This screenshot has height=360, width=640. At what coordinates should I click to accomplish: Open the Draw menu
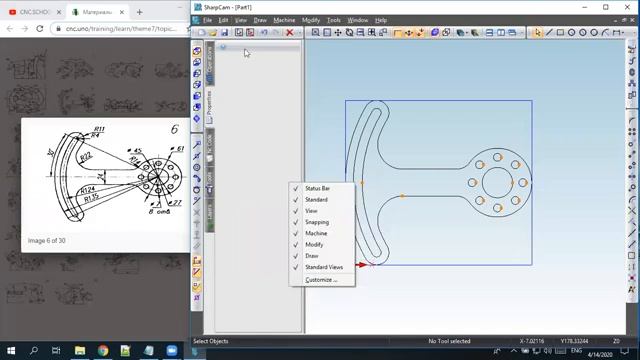[260, 20]
